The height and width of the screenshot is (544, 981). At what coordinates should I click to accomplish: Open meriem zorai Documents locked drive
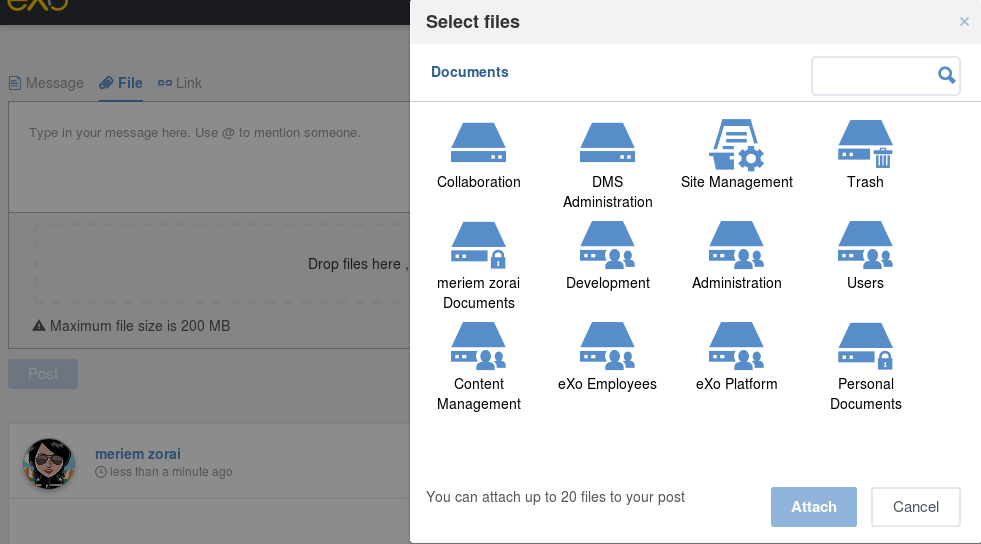478,244
